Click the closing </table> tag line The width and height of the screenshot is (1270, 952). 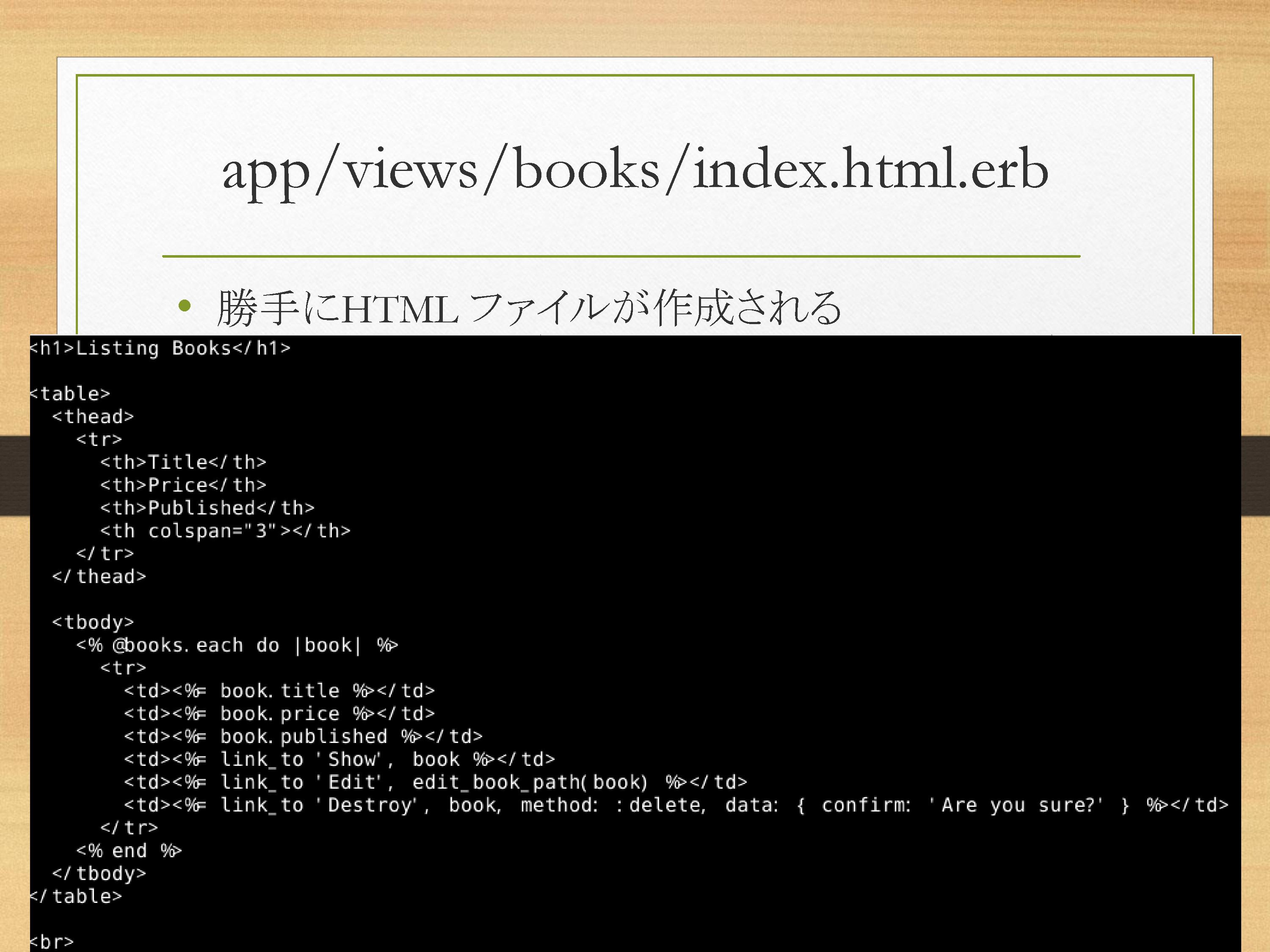pyautogui.click(x=76, y=896)
